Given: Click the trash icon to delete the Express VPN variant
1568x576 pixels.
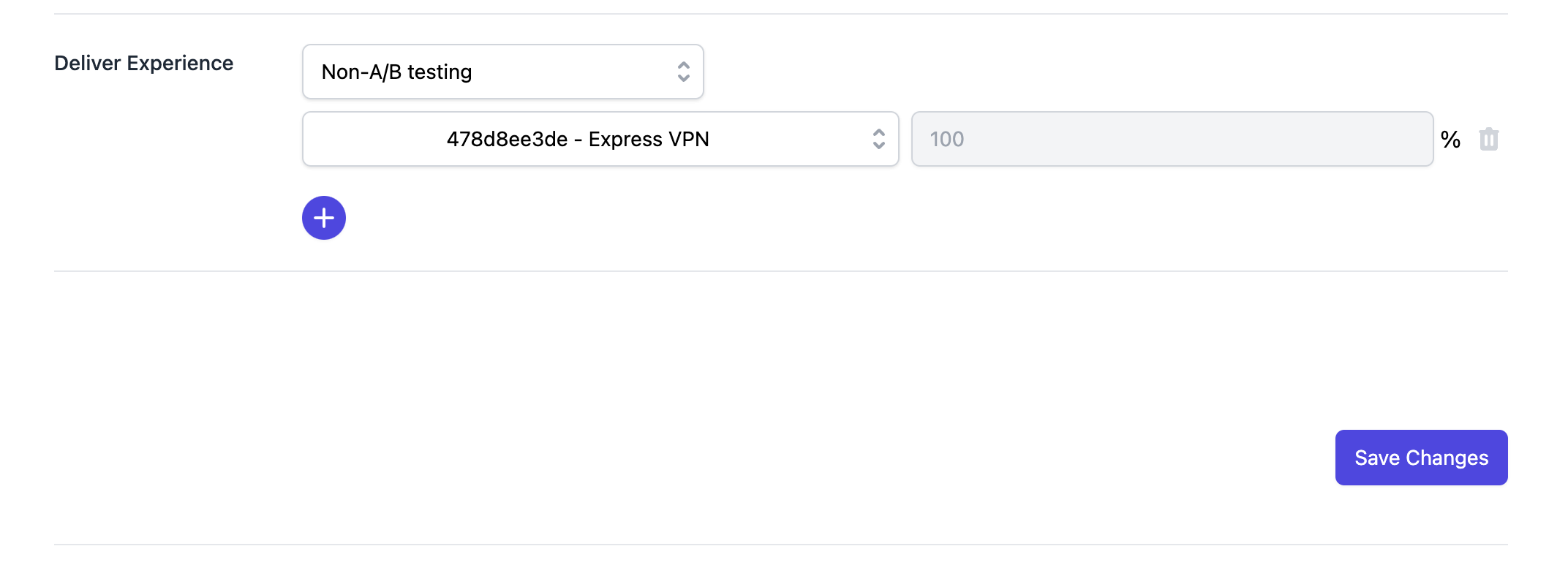Looking at the screenshot, I should (1489, 139).
